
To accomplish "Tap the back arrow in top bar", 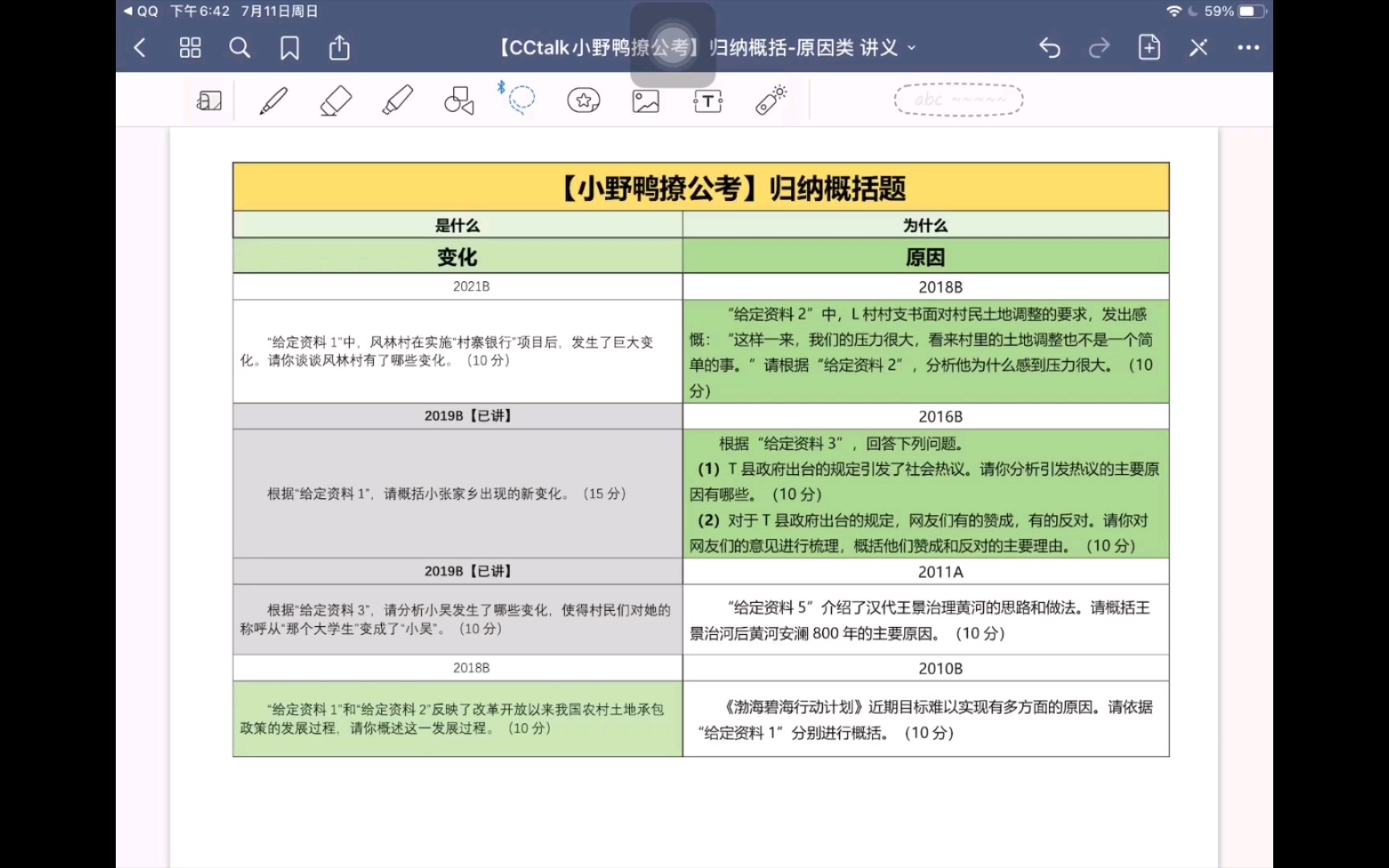I will point(140,48).
